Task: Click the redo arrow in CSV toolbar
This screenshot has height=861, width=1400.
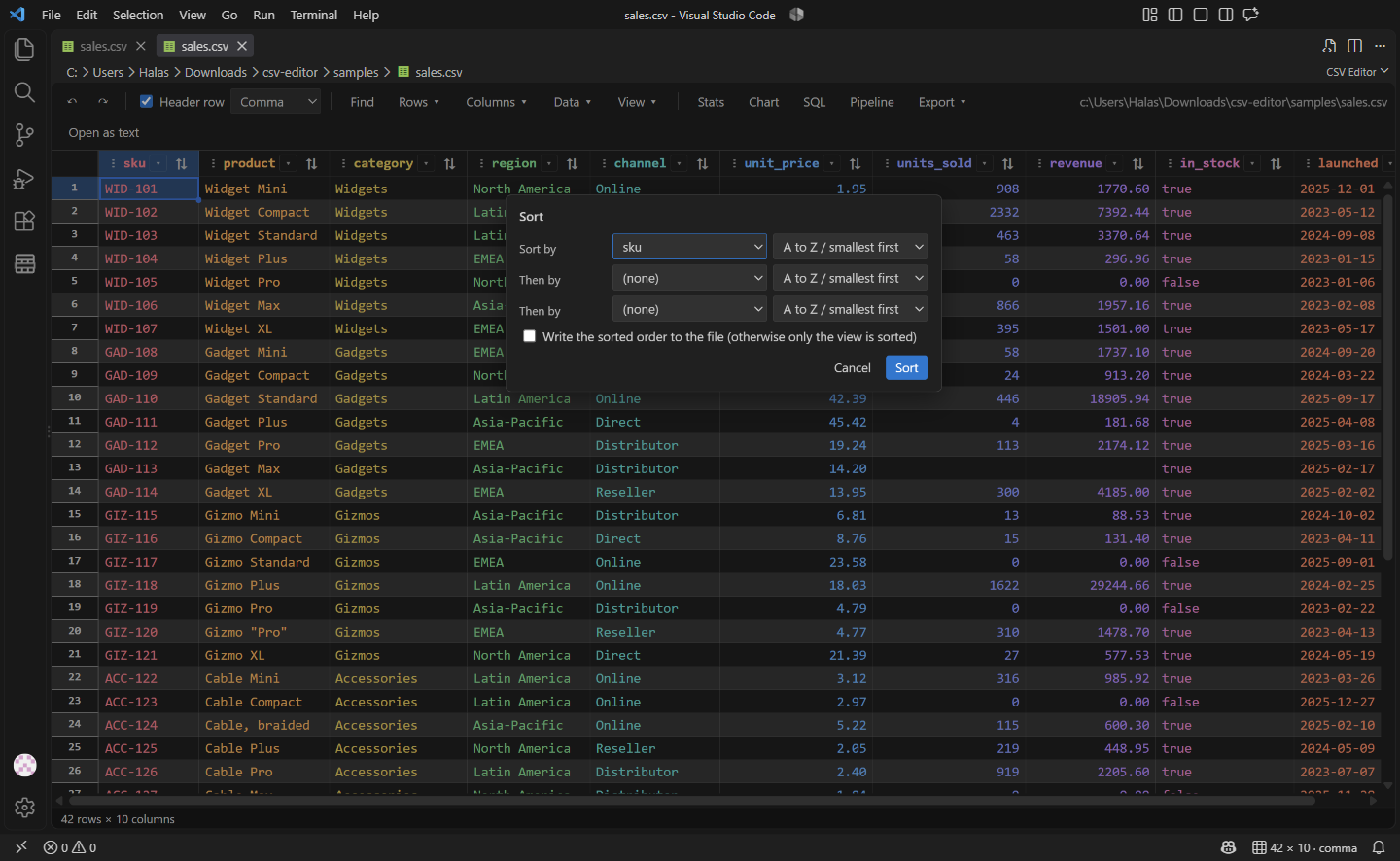Action: click(103, 102)
